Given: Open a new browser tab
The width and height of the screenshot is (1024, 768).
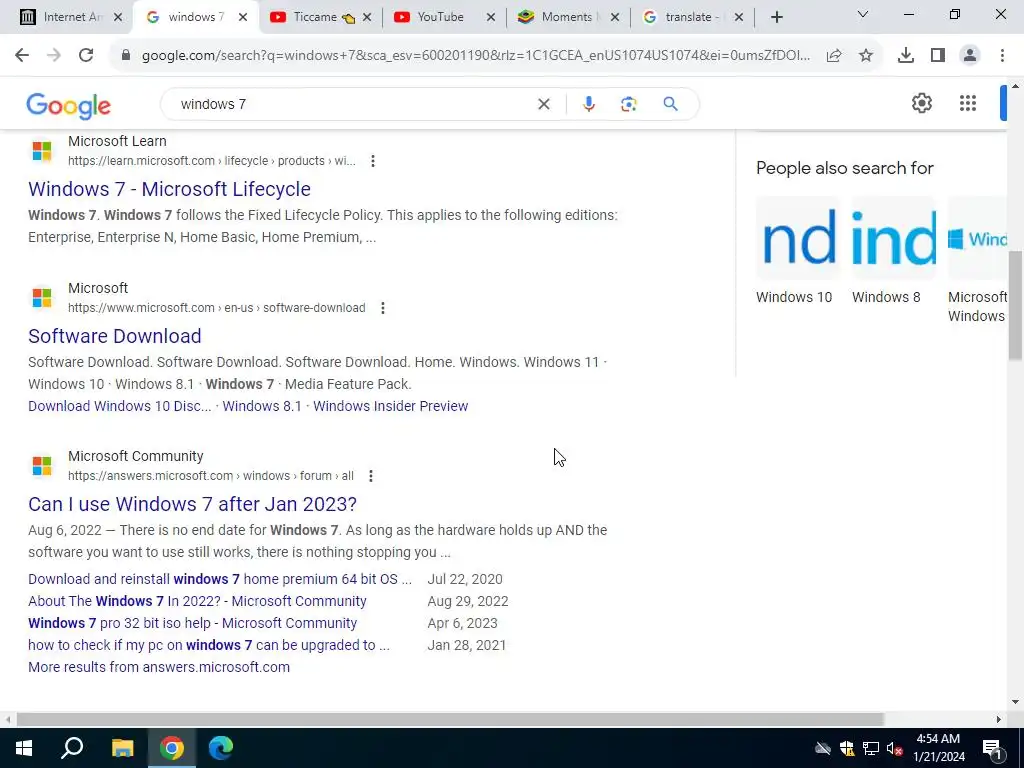Looking at the screenshot, I should [x=776, y=17].
